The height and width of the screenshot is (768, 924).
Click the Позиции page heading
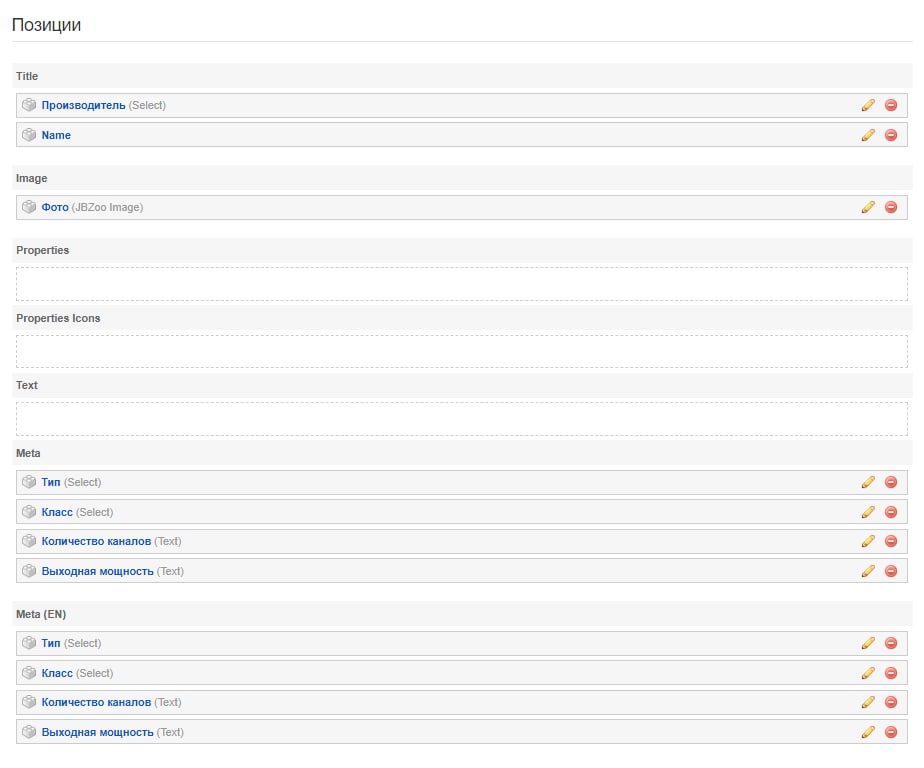click(47, 25)
